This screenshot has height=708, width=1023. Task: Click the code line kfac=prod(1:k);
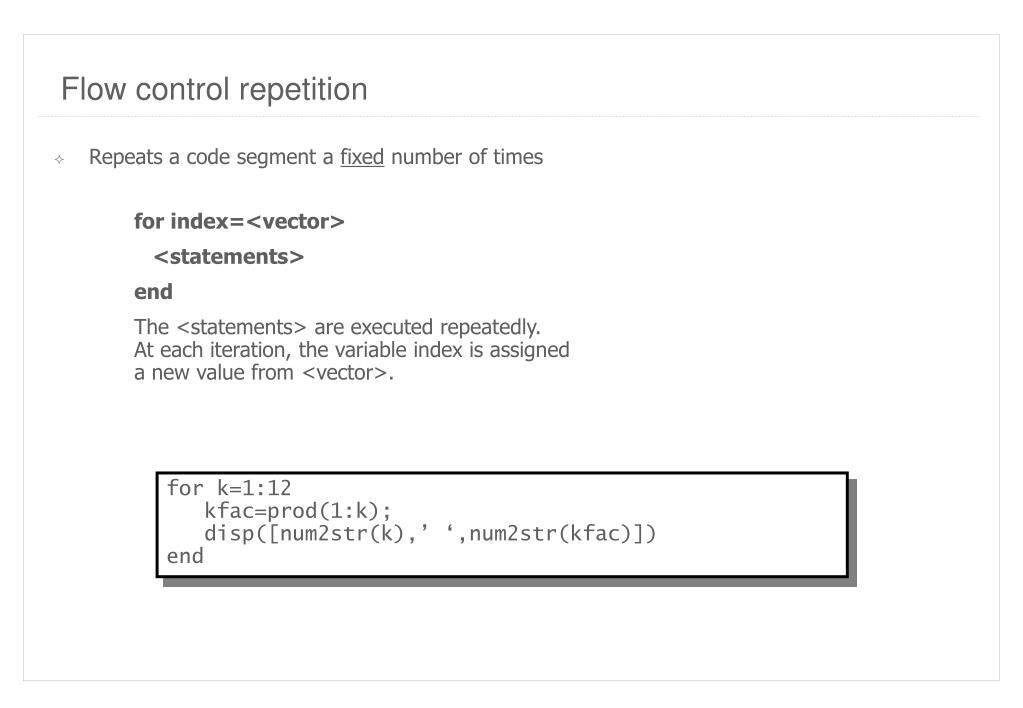click(x=298, y=511)
